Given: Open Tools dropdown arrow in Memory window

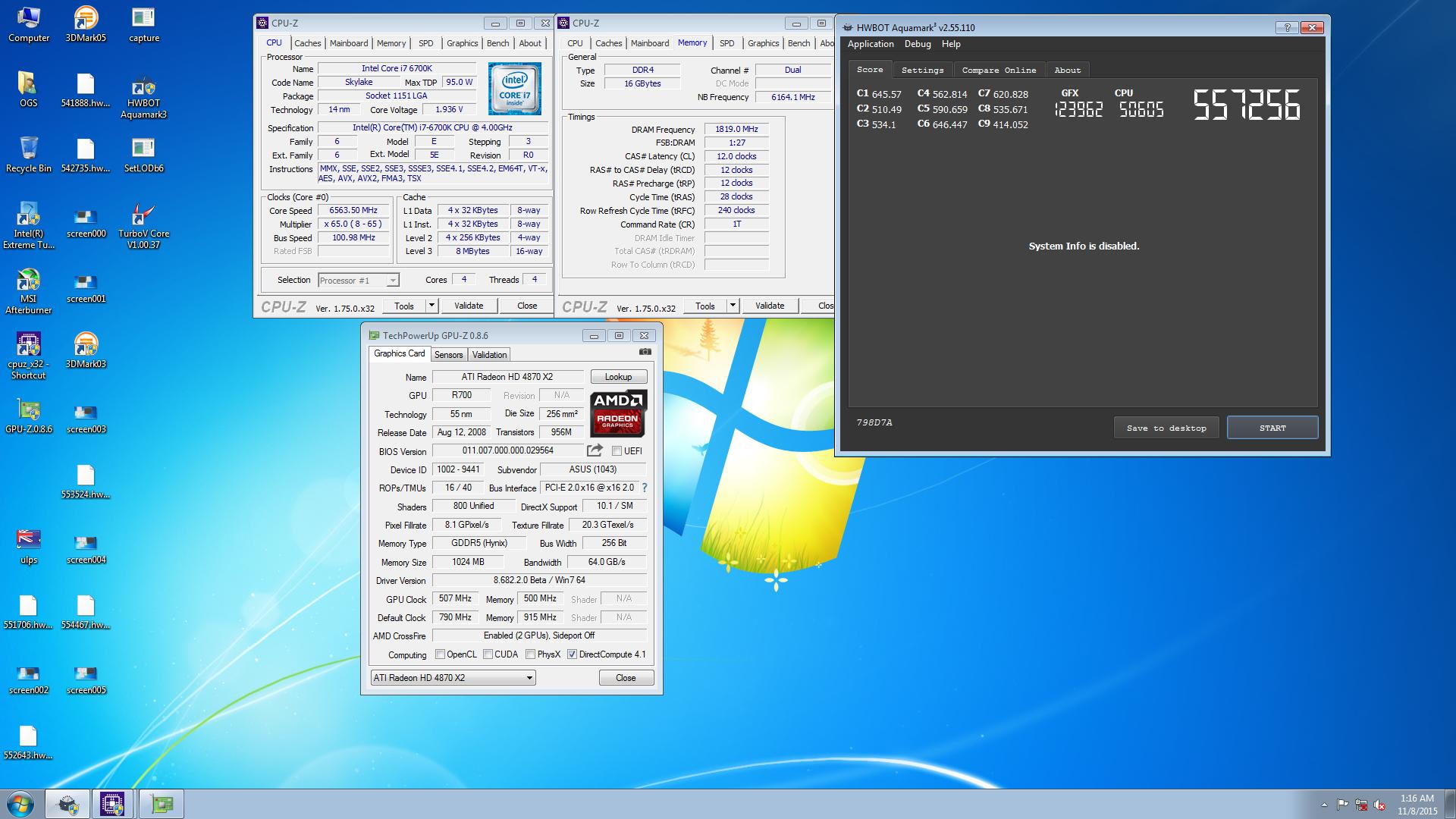Looking at the screenshot, I should tap(733, 306).
